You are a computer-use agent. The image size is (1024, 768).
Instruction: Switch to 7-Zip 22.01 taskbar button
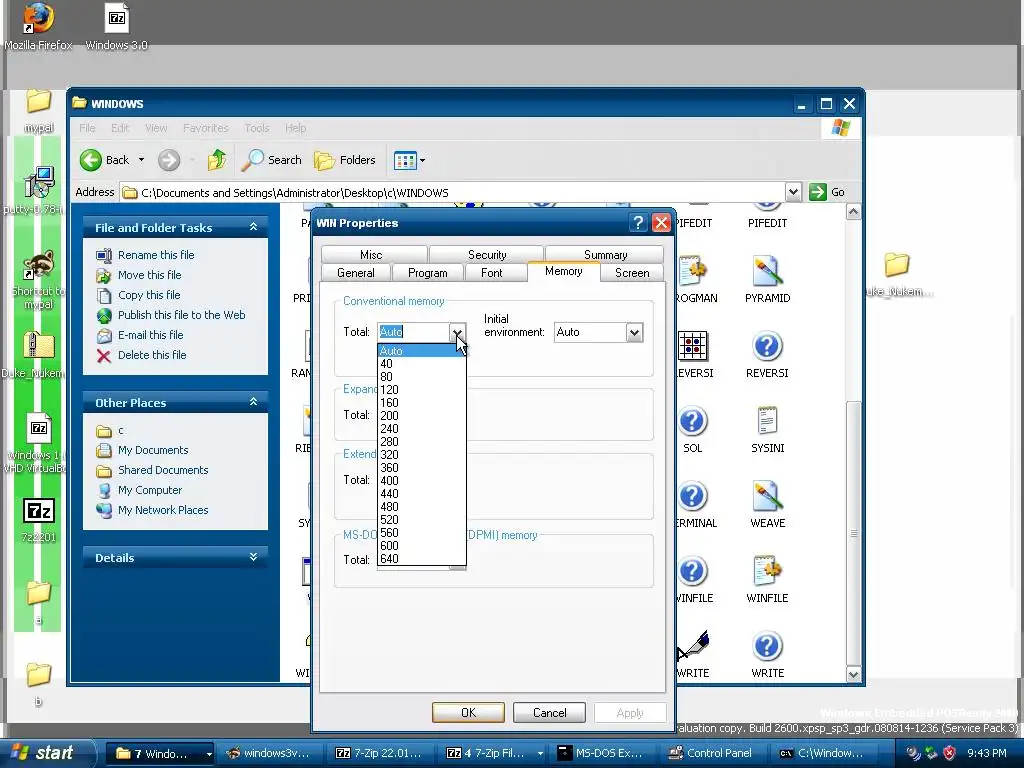pyautogui.click(x=379, y=754)
